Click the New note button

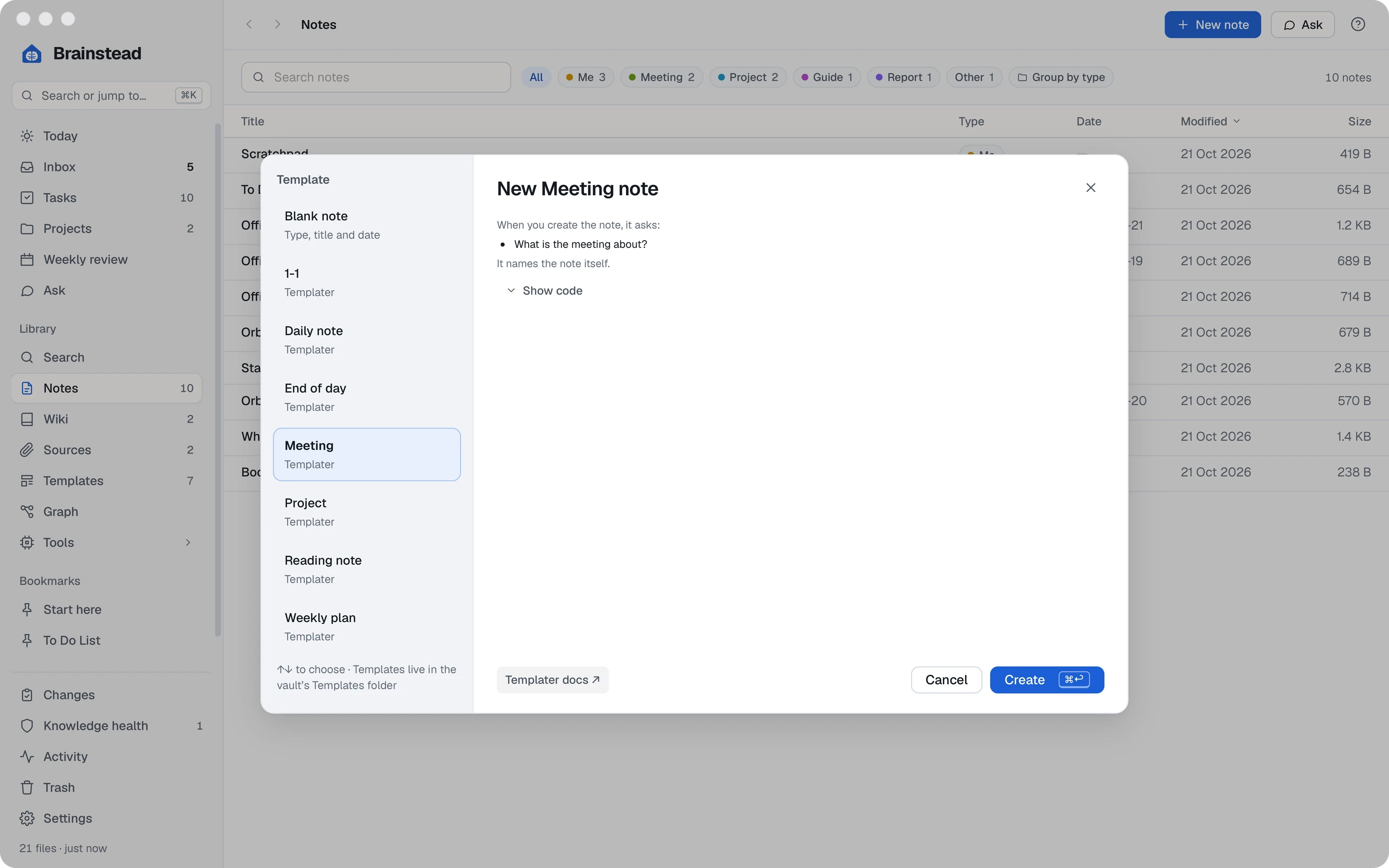tap(1212, 25)
